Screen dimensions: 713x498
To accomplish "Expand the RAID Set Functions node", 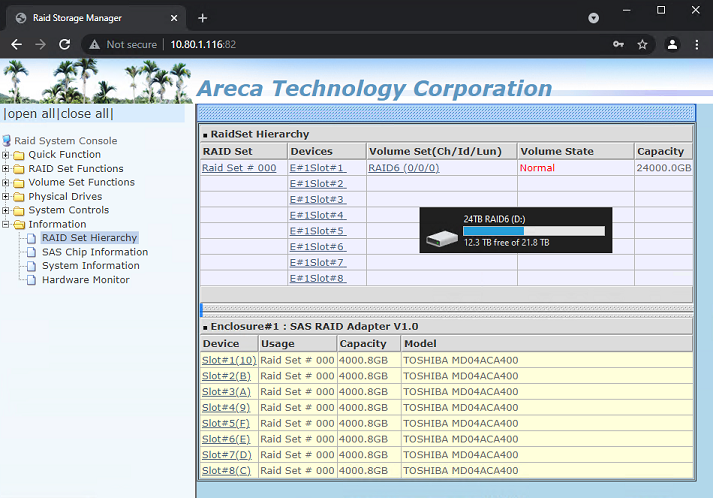I will [5, 169].
